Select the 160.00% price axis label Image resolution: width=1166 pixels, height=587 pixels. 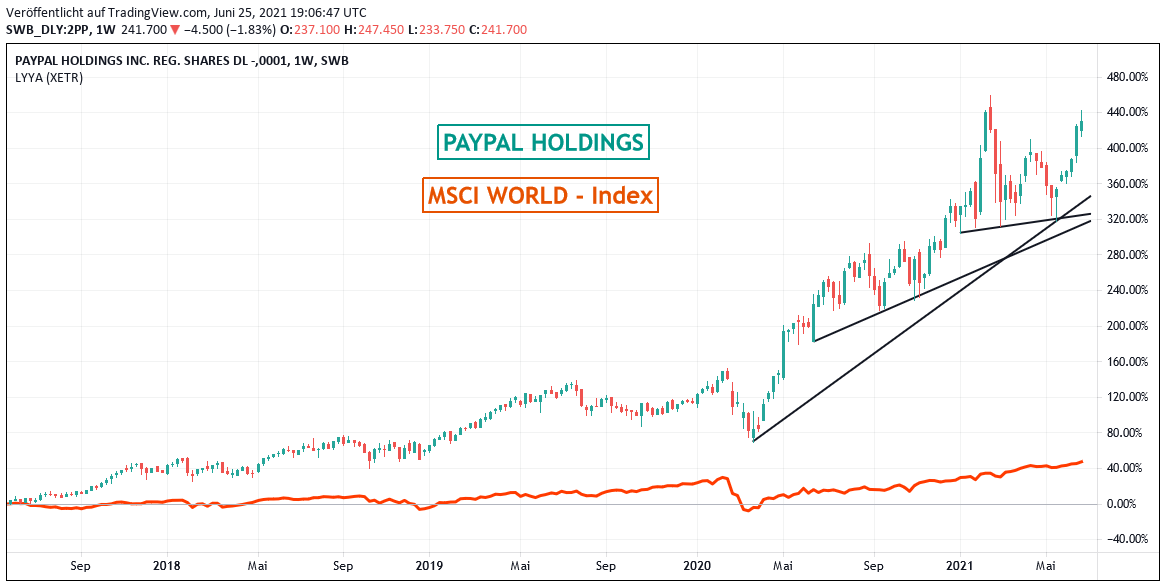[1127, 362]
